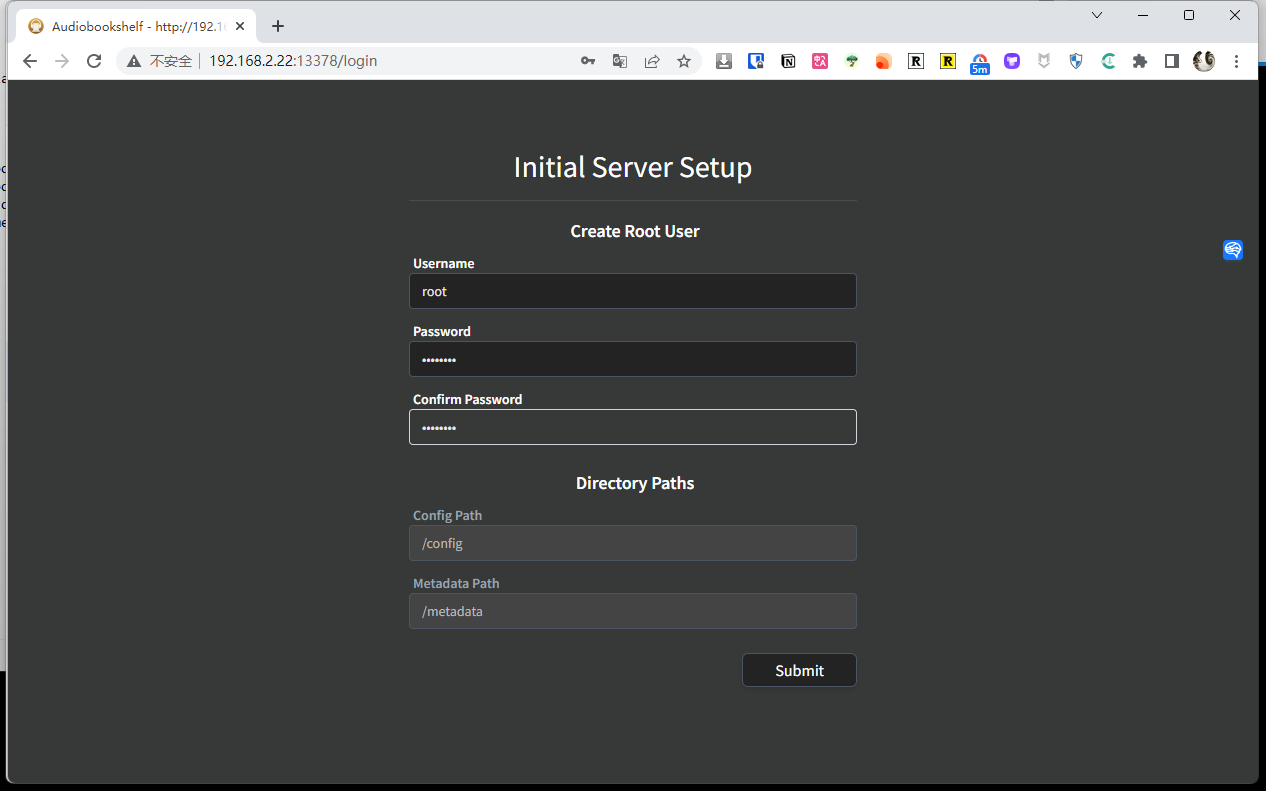Focus the Password input field
1266x791 pixels.
click(632, 359)
